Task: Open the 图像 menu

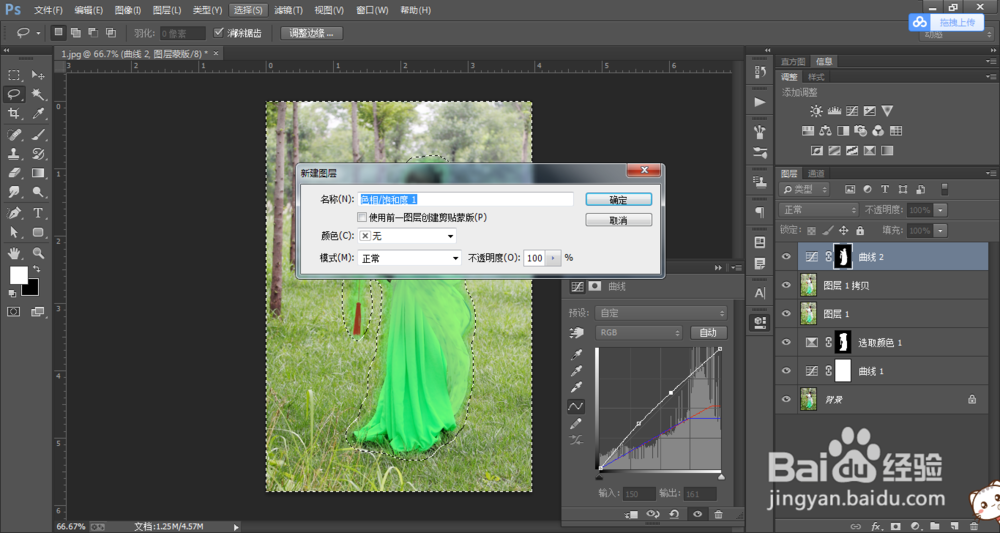Action: tap(128, 10)
